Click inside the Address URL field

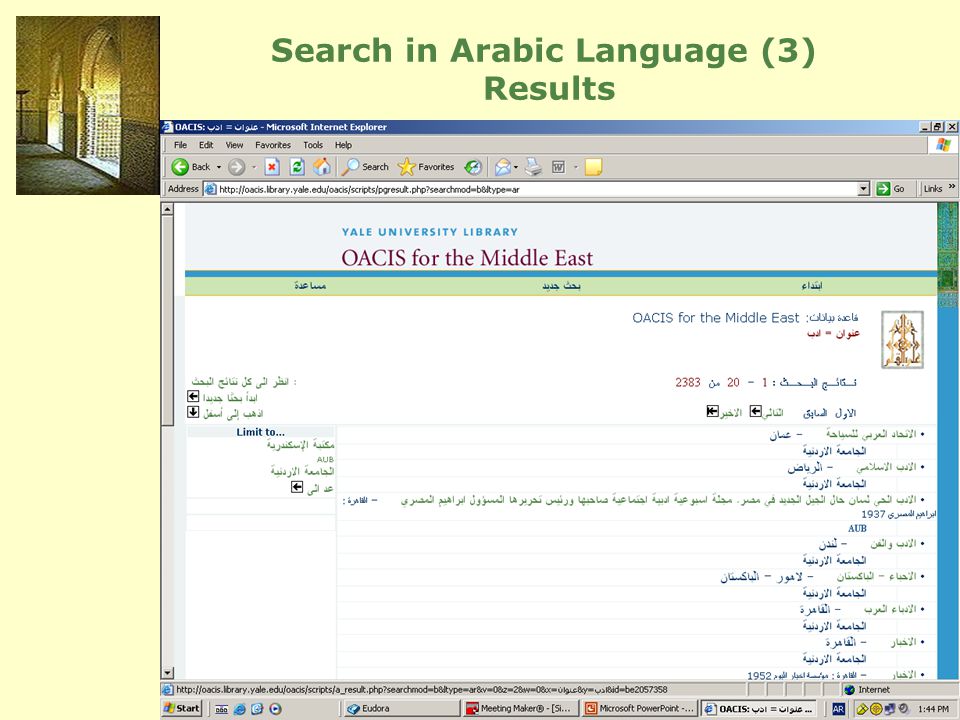click(531, 189)
